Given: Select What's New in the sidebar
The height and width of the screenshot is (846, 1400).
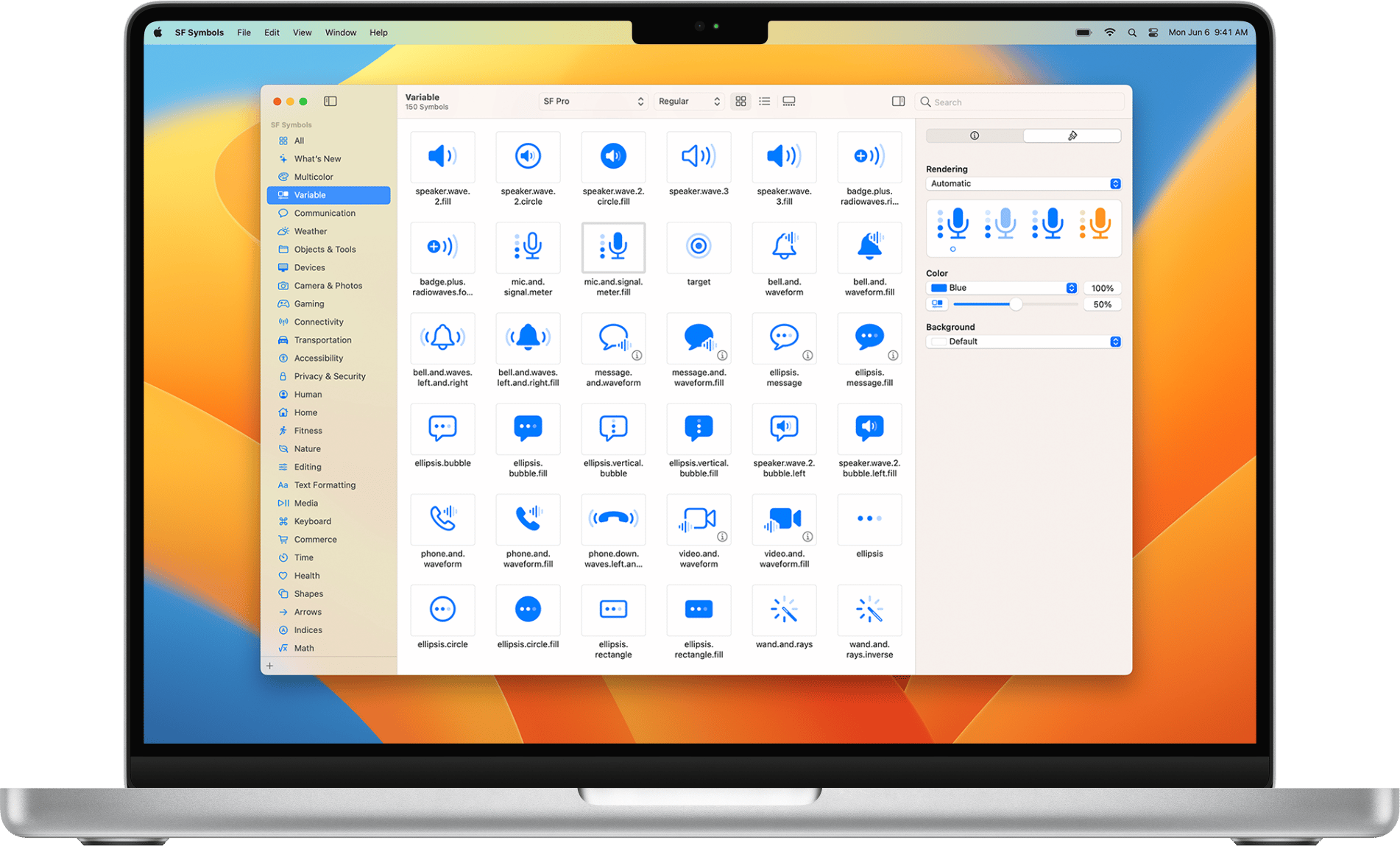Looking at the screenshot, I should [x=317, y=158].
